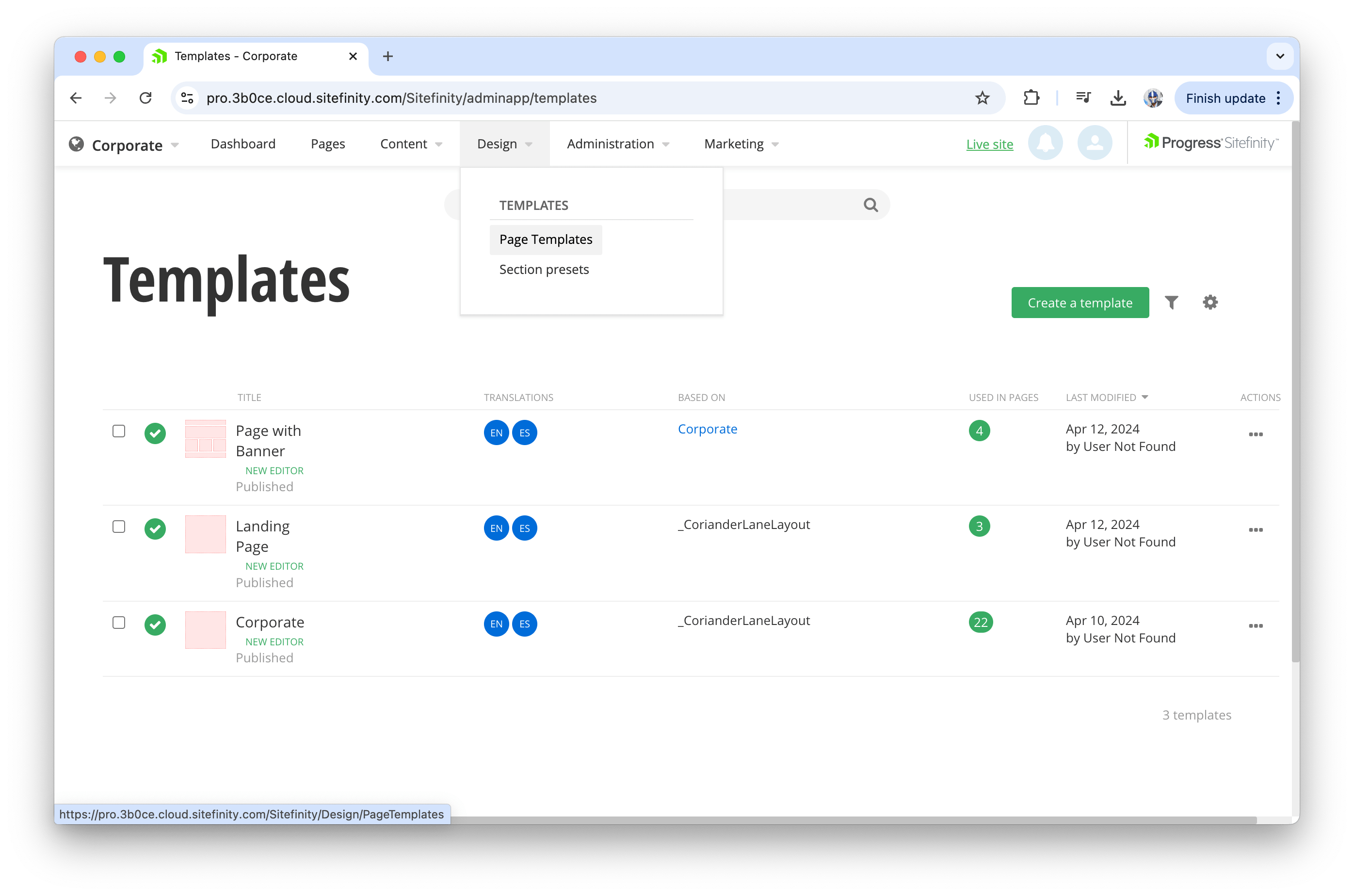The height and width of the screenshot is (896, 1354).
Task: Click the Create a template button
Action: (1080, 303)
